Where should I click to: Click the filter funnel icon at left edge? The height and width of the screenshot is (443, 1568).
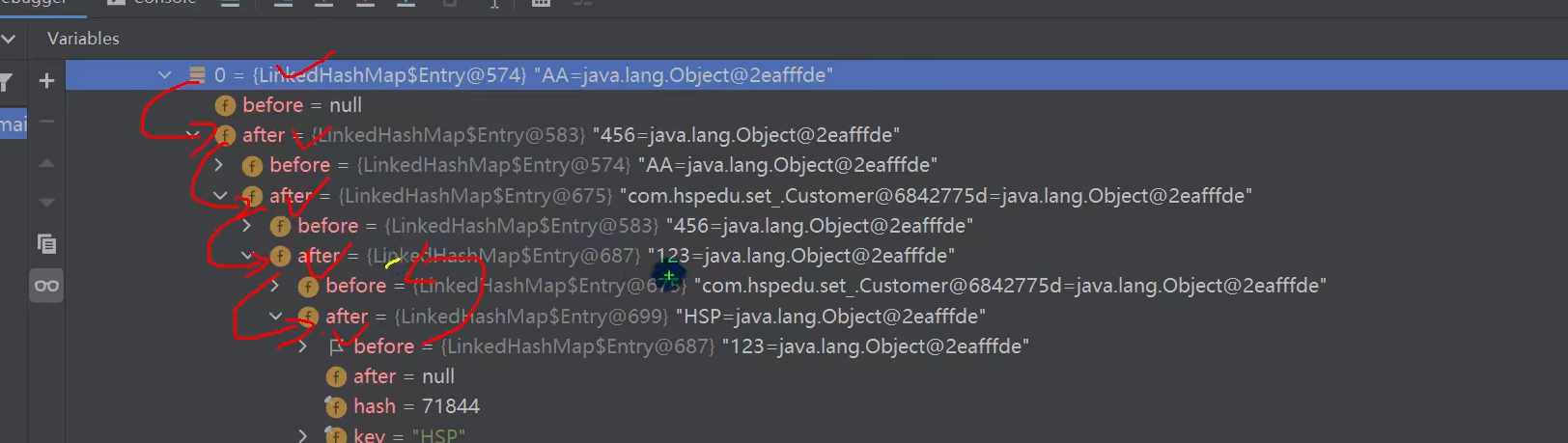(6, 83)
